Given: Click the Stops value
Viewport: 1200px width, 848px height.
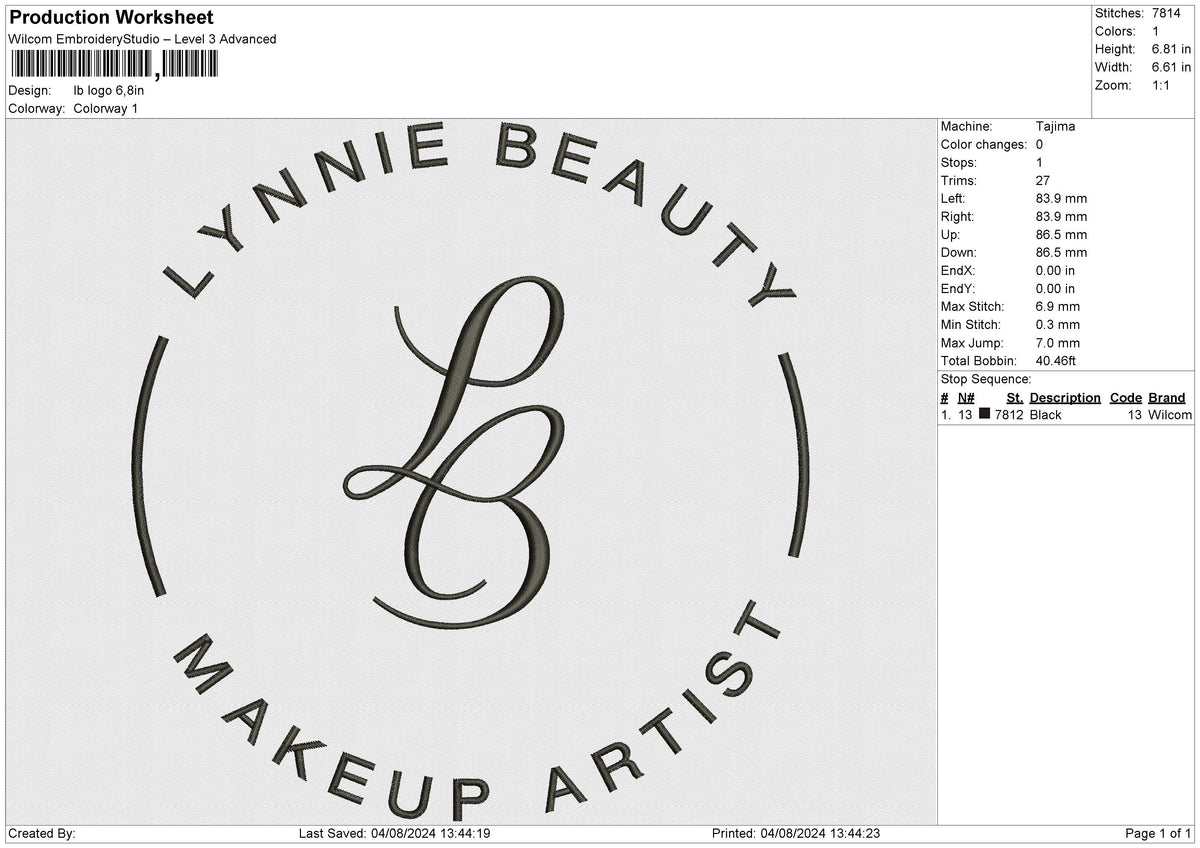Looking at the screenshot, I should (x=1040, y=163).
